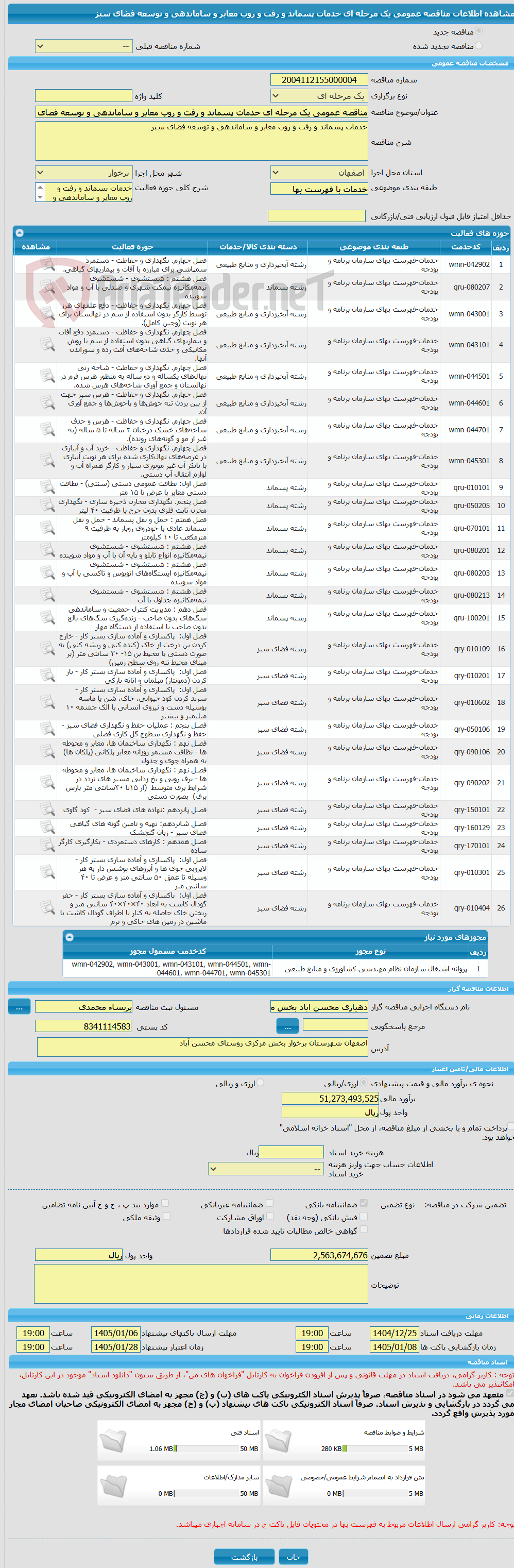Open view icon for row qru-080201
Image resolution: width=514 pixels, height=1568 pixels.
click(x=47, y=550)
